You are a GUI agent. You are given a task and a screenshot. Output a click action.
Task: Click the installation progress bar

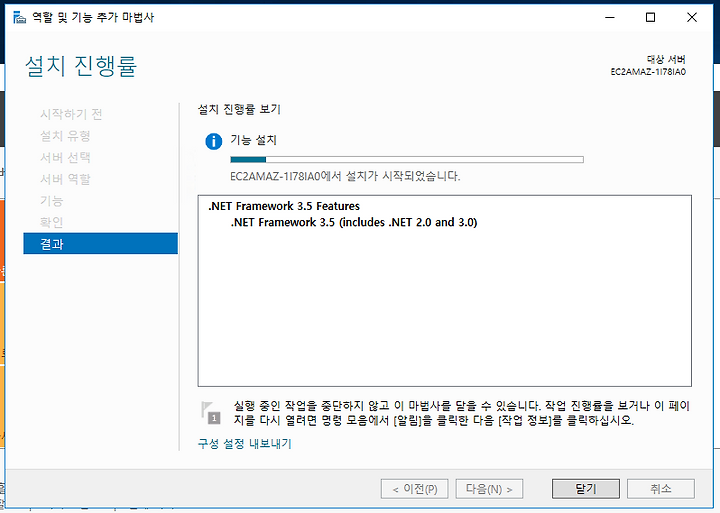407,159
